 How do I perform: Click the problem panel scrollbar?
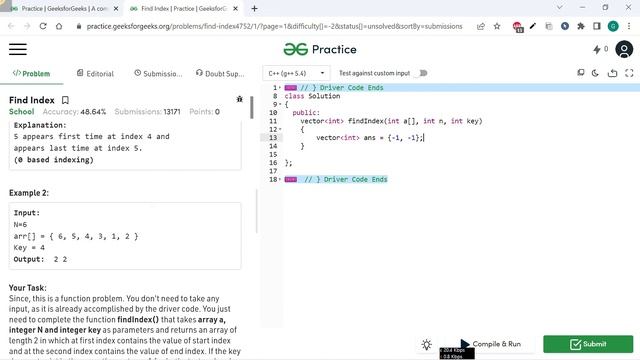click(252, 108)
